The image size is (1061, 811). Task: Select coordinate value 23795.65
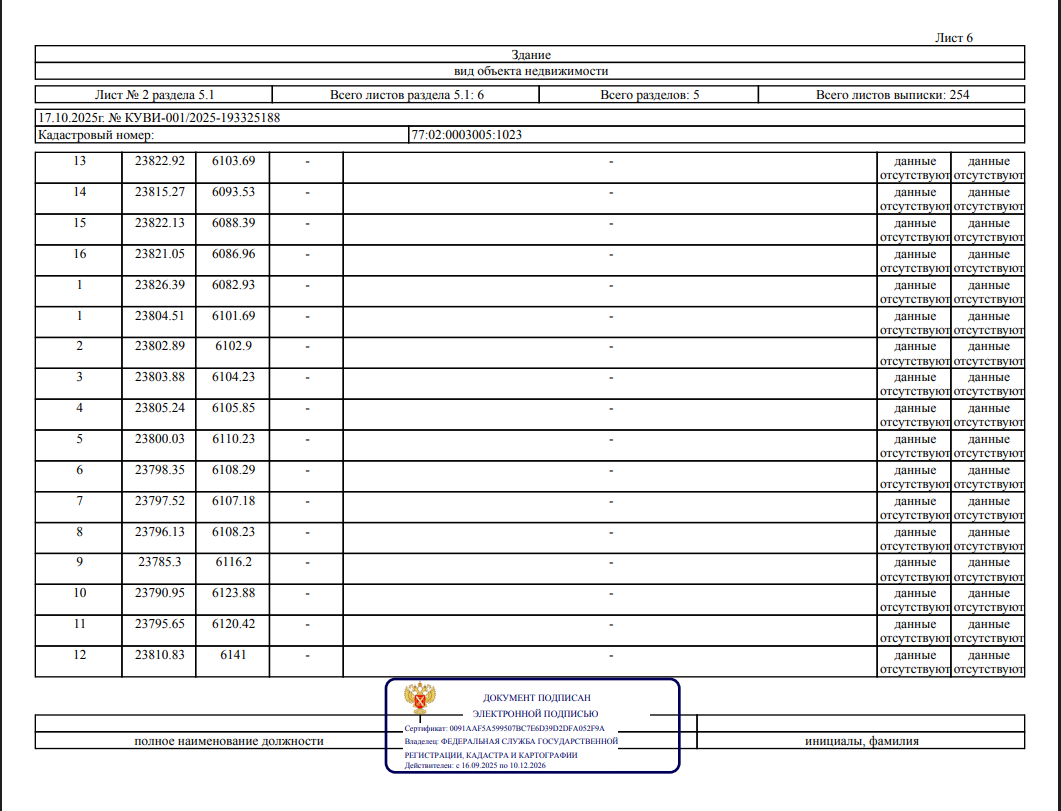pyautogui.click(x=160, y=624)
